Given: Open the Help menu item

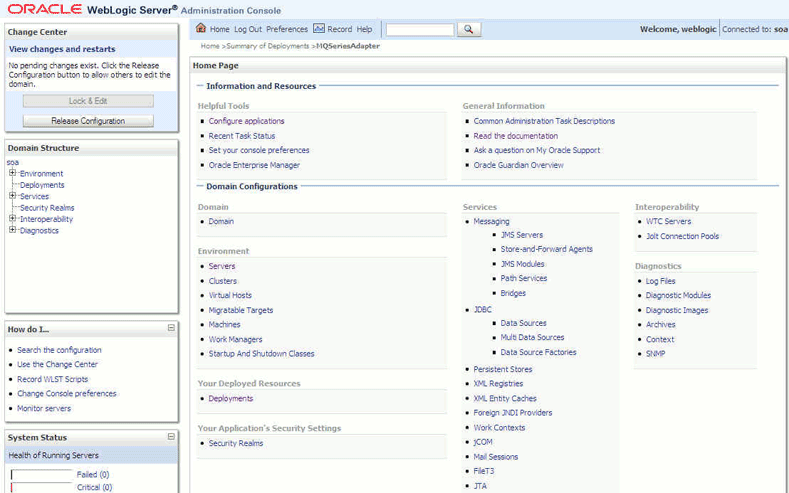Looking at the screenshot, I should point(364,29).
